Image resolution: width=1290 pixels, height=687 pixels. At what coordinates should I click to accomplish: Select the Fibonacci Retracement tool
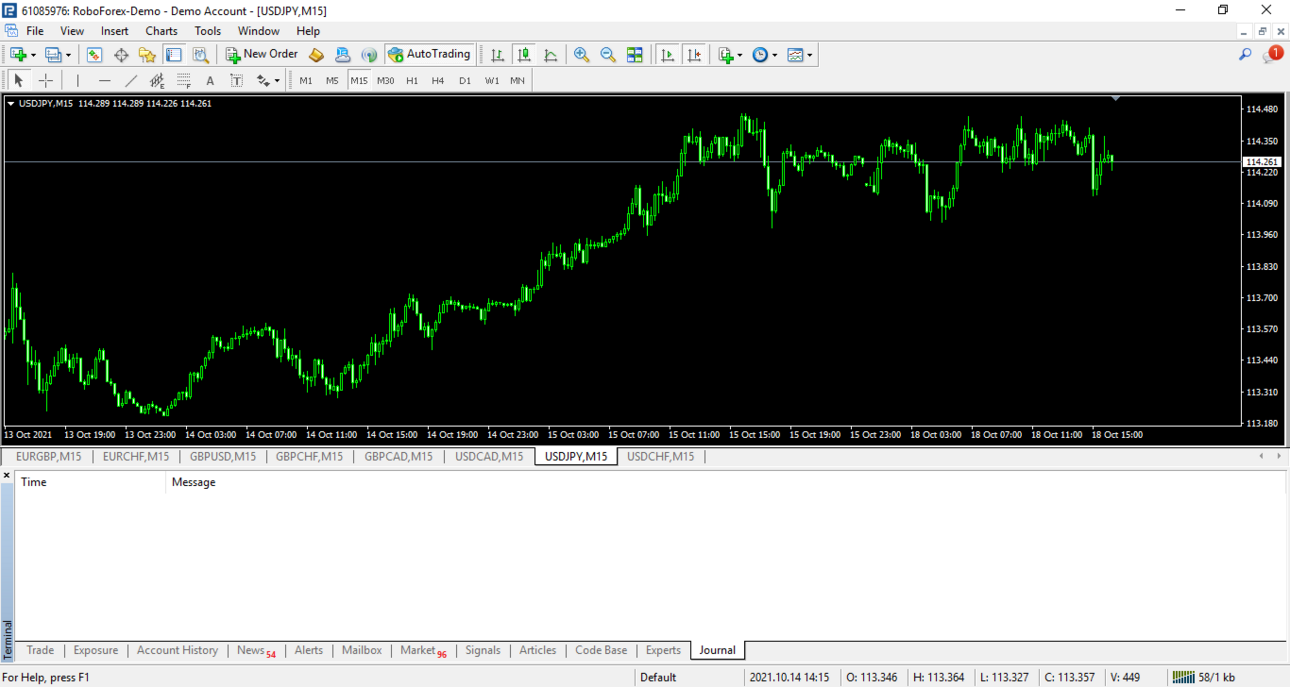pyautogui.click(x=183, y=80)
